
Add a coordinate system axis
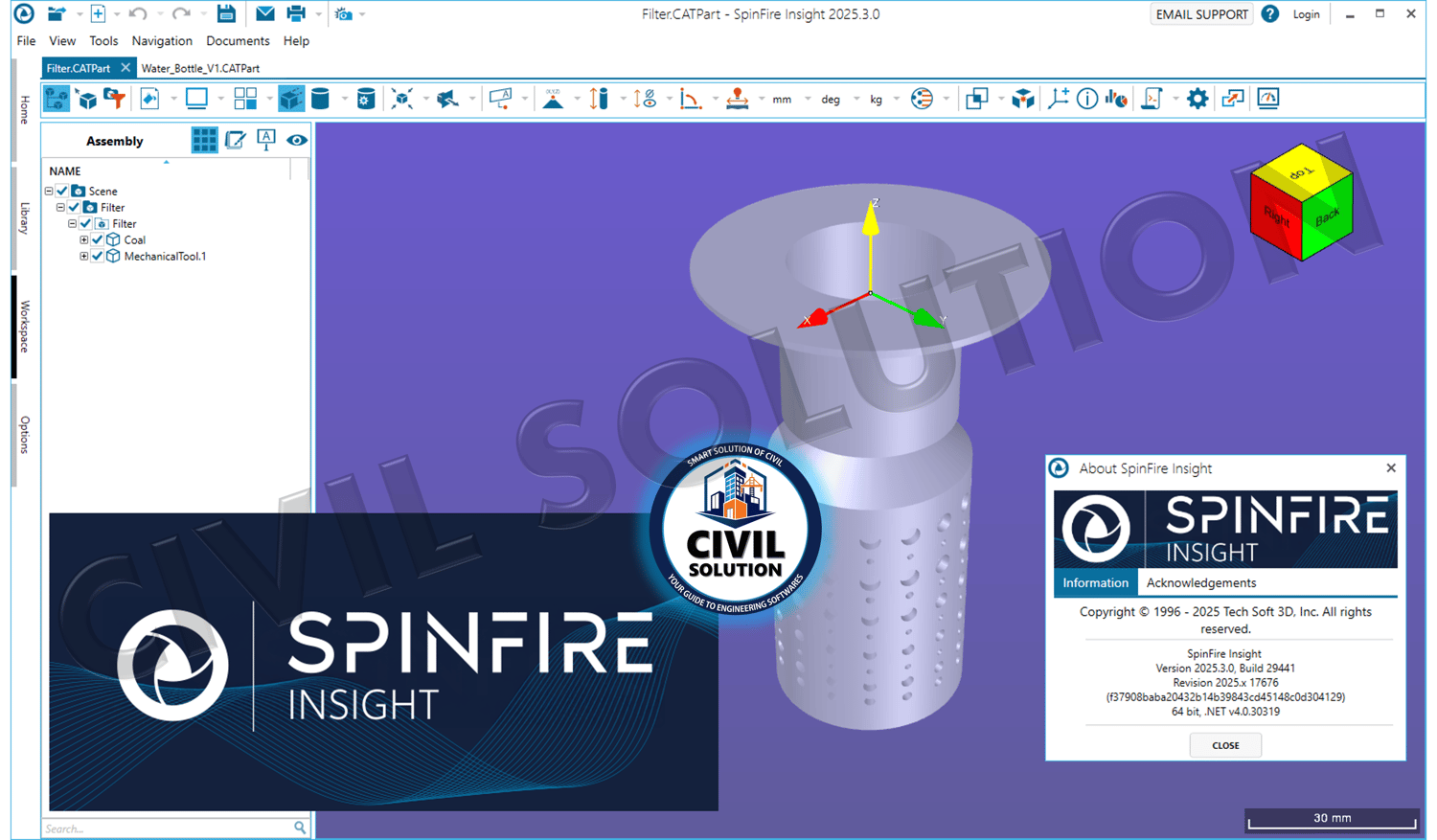1058,99
